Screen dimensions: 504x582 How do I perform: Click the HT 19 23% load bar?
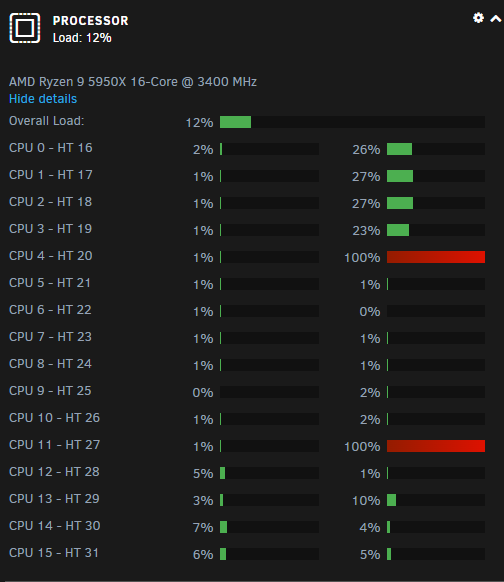point(436,230)
